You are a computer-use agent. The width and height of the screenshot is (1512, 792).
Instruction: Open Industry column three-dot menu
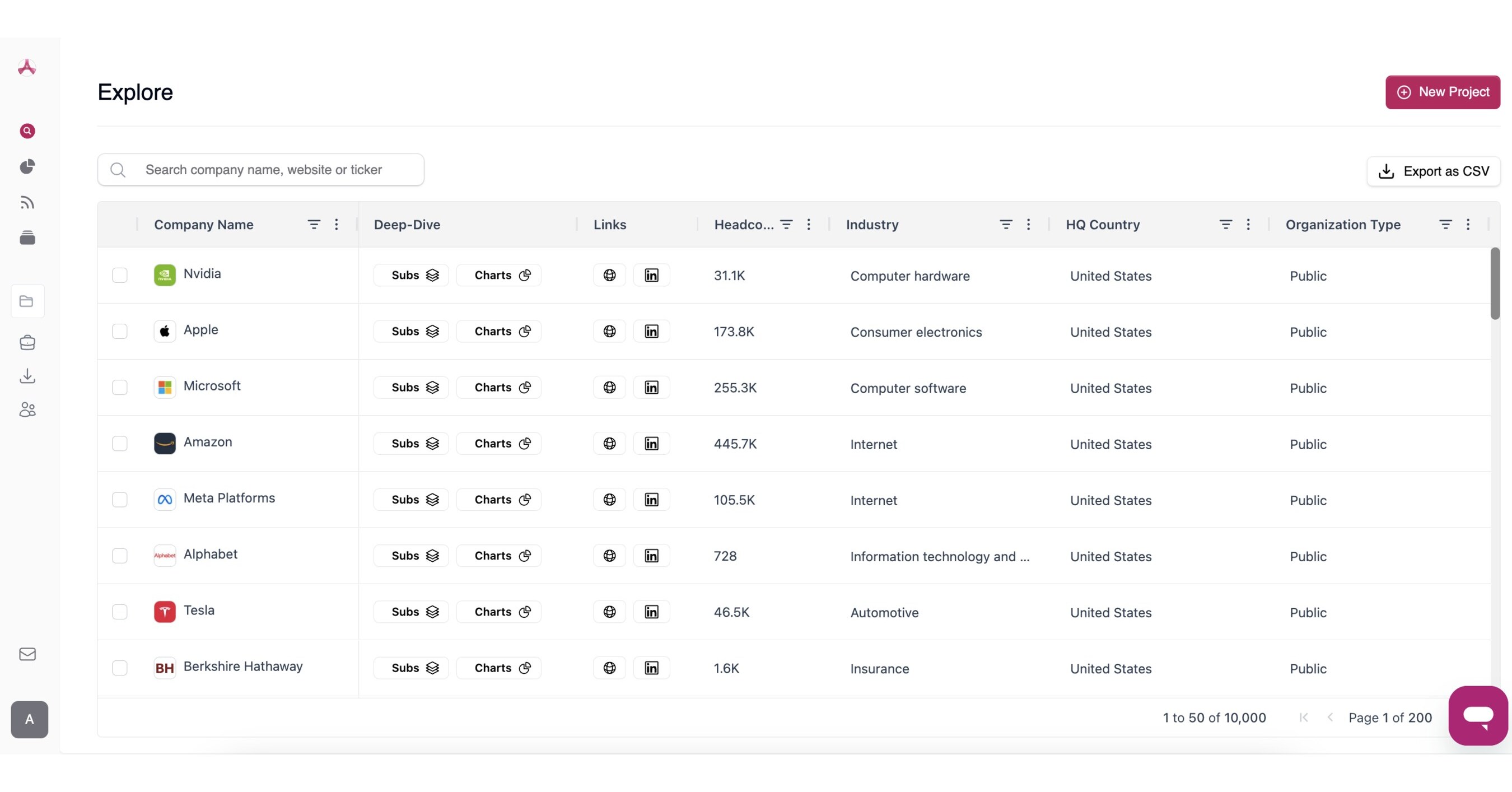click(1028, 224)
